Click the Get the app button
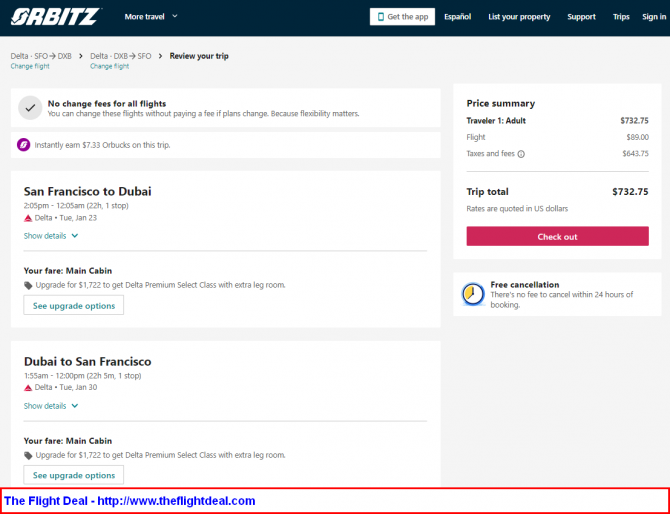 (x=402, y=17)
